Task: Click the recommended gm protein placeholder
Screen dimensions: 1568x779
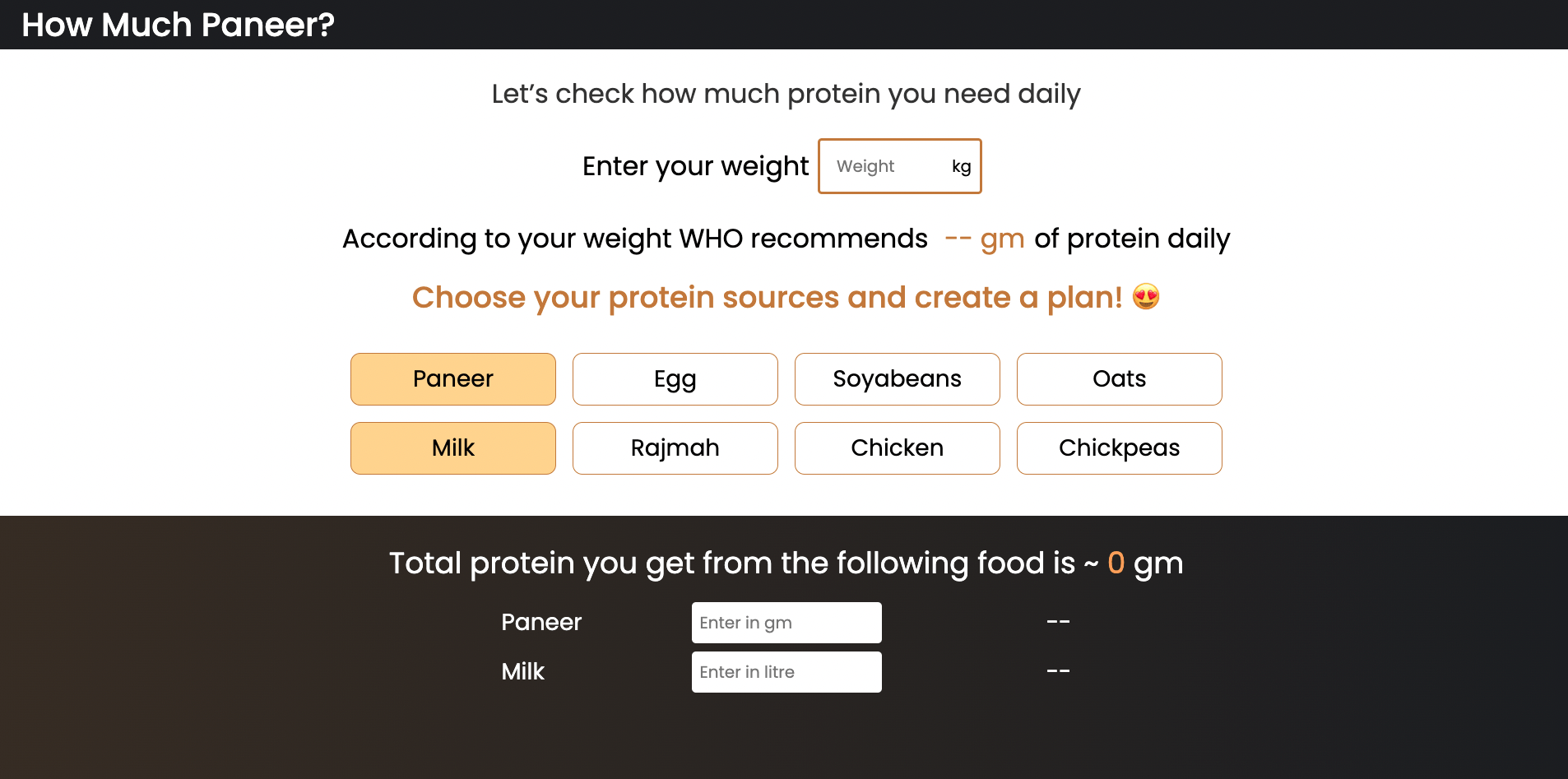Action: [x=984, y=239]
